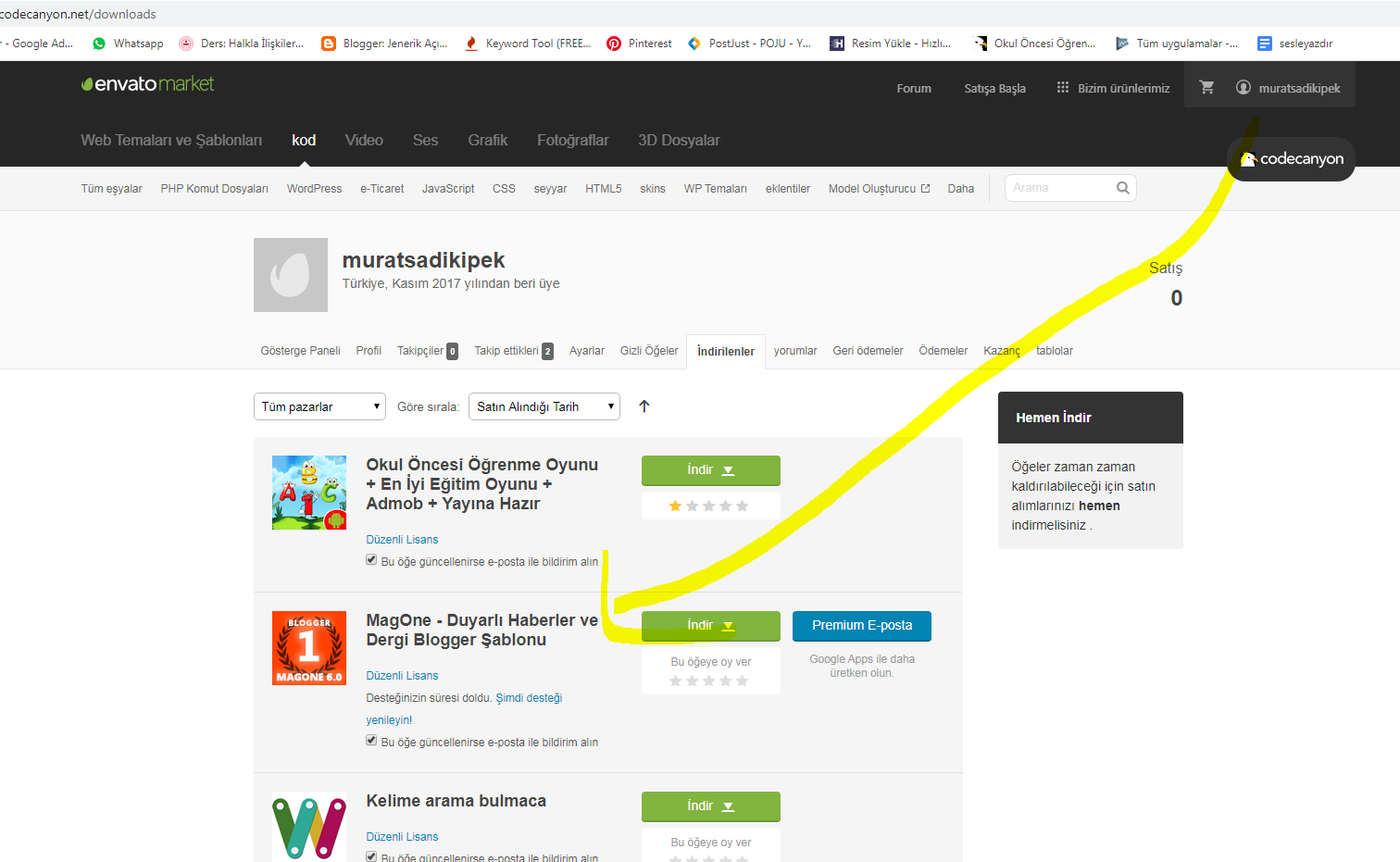Click the Premium E-posta button
The width and height of the screenshot is (1400, 862).
coord(862,626)
